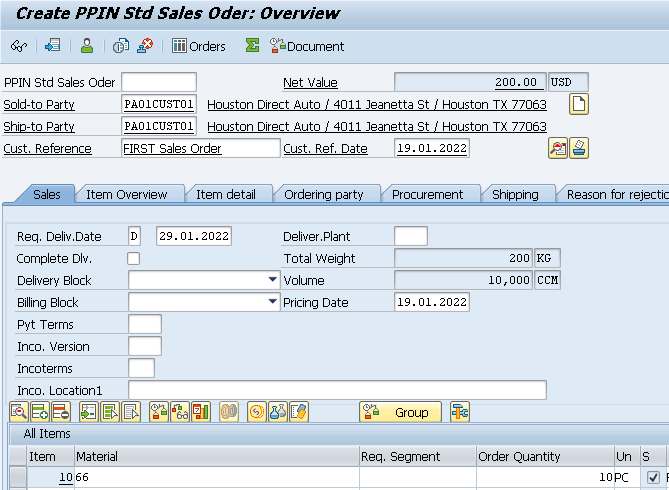
Task: Click the Deliver.Plant input field
Action: click(411, 236)
